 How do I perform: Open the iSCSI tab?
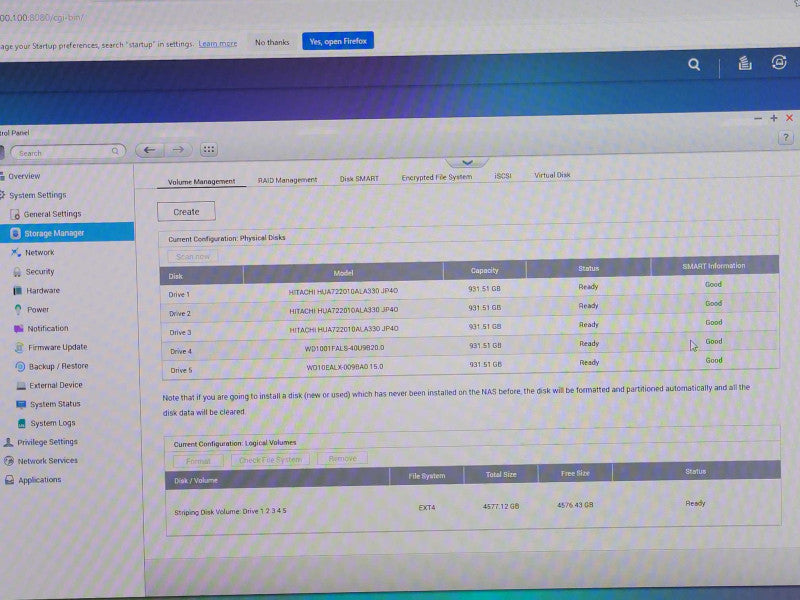503,176
